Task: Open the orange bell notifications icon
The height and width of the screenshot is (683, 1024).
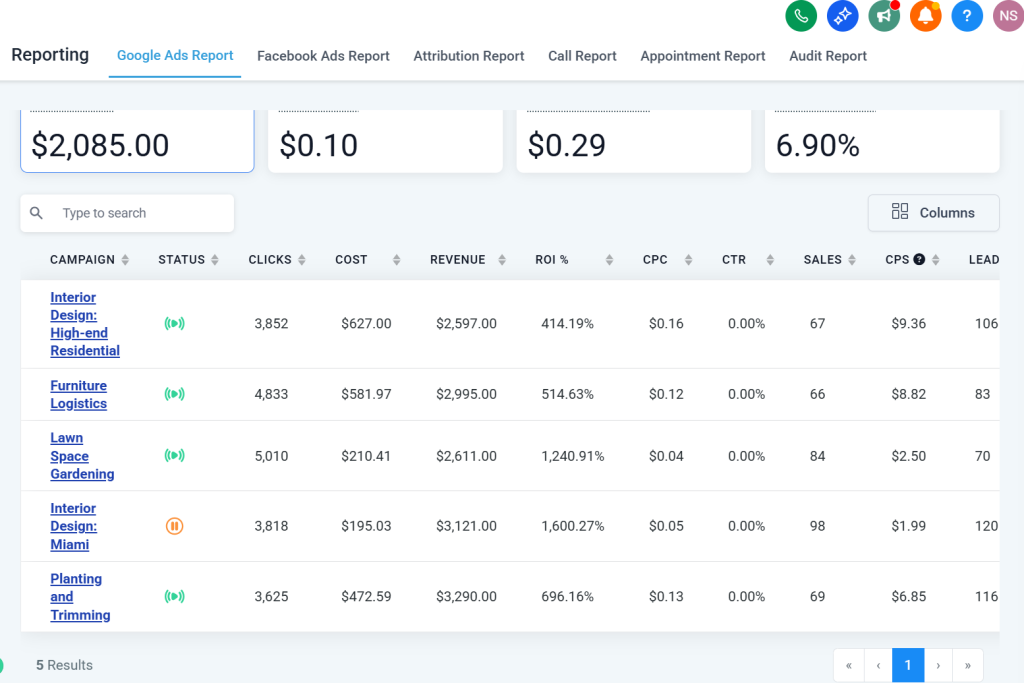Action: coord(925,16)
